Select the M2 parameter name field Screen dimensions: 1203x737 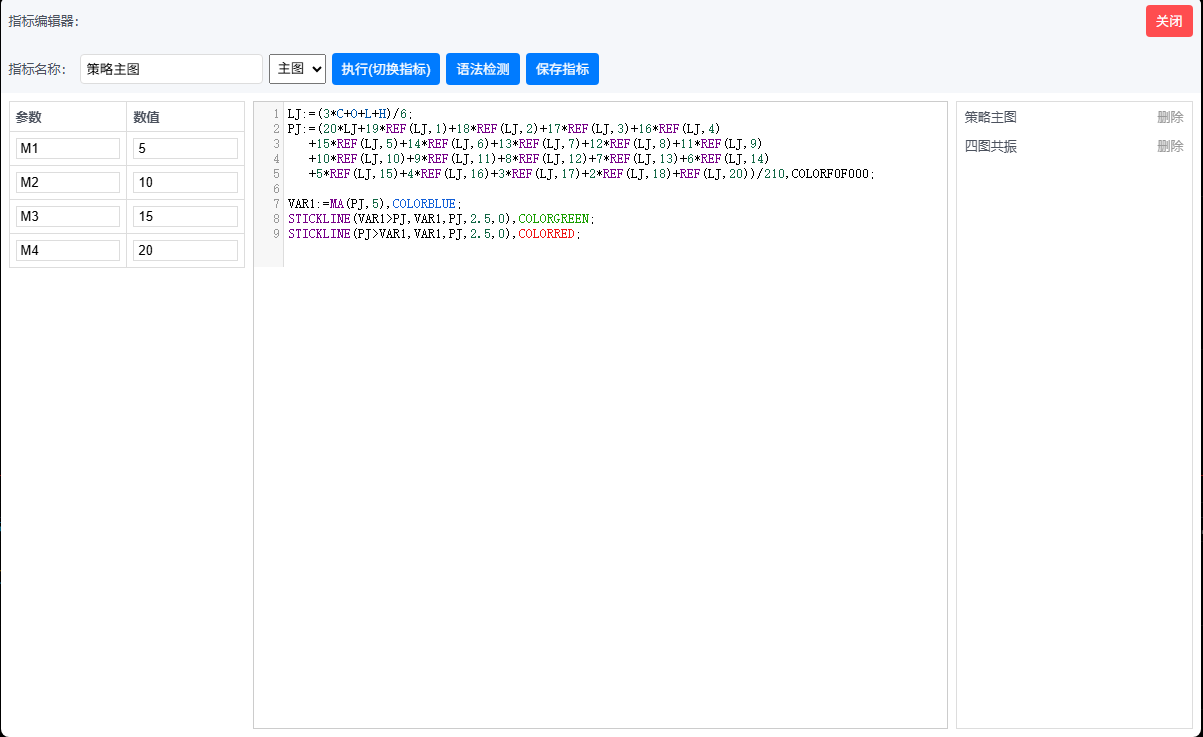[68, 182]
